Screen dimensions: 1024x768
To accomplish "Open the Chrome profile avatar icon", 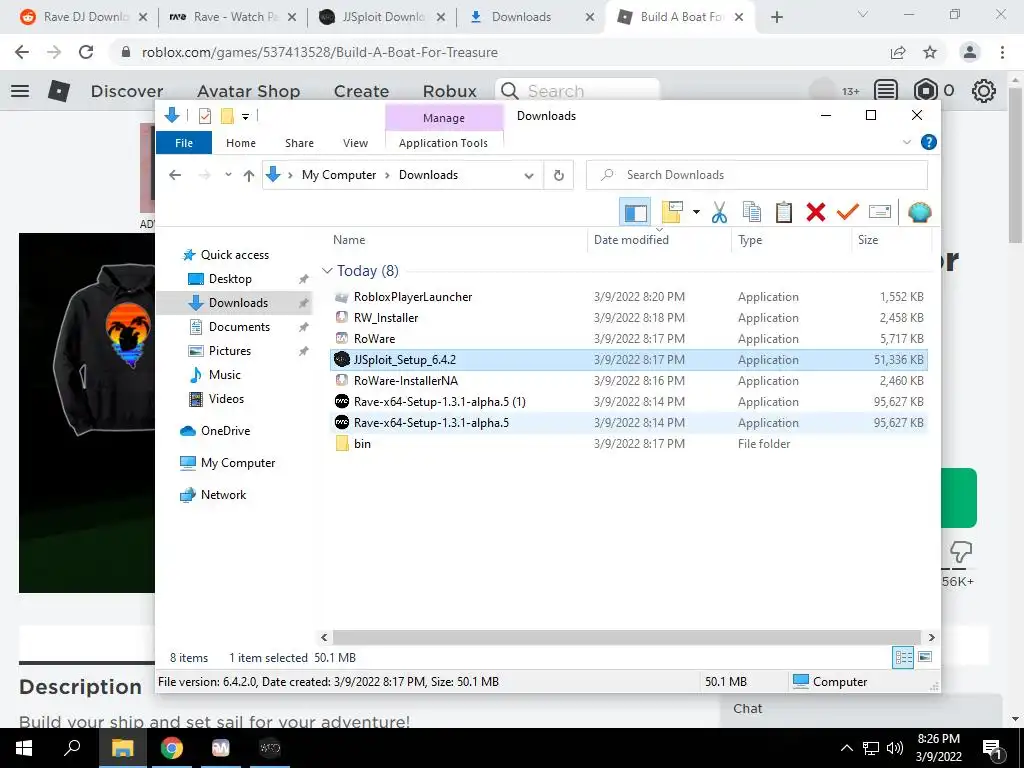I will pos(970,52).
